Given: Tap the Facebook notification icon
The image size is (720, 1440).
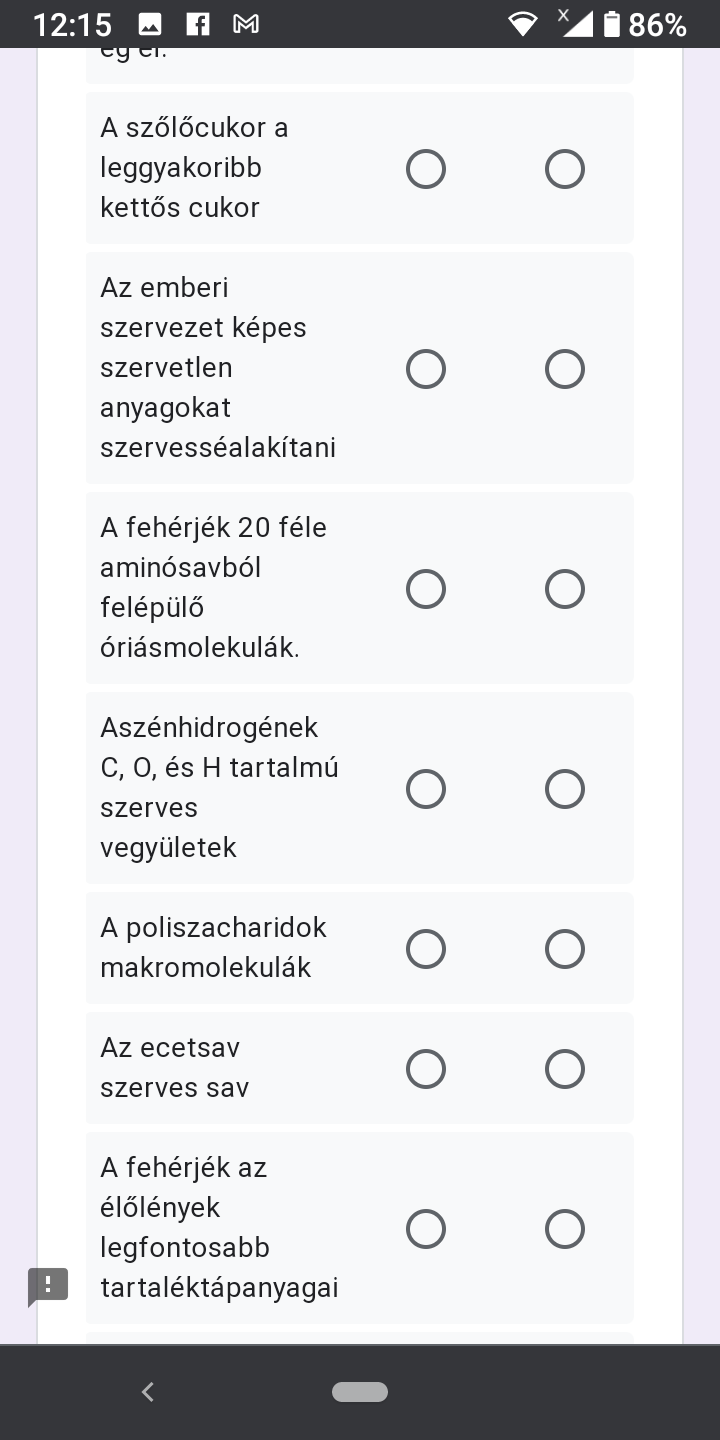Looking at the screenshot, I should [x=198, y=25].
